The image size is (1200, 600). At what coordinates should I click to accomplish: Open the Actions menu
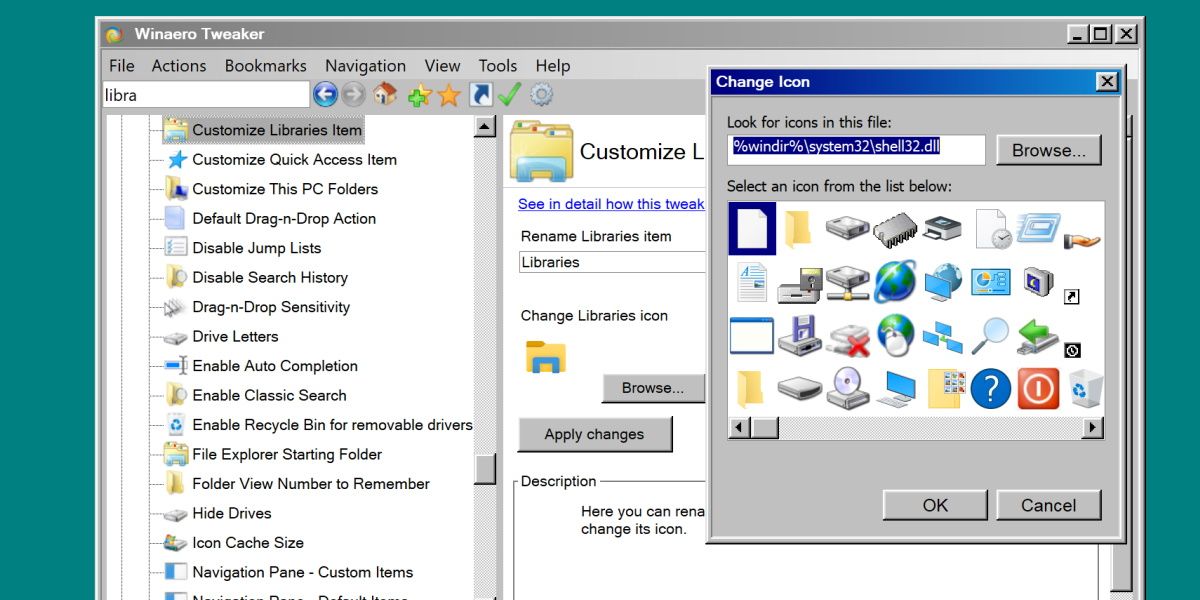coord(179,66)
